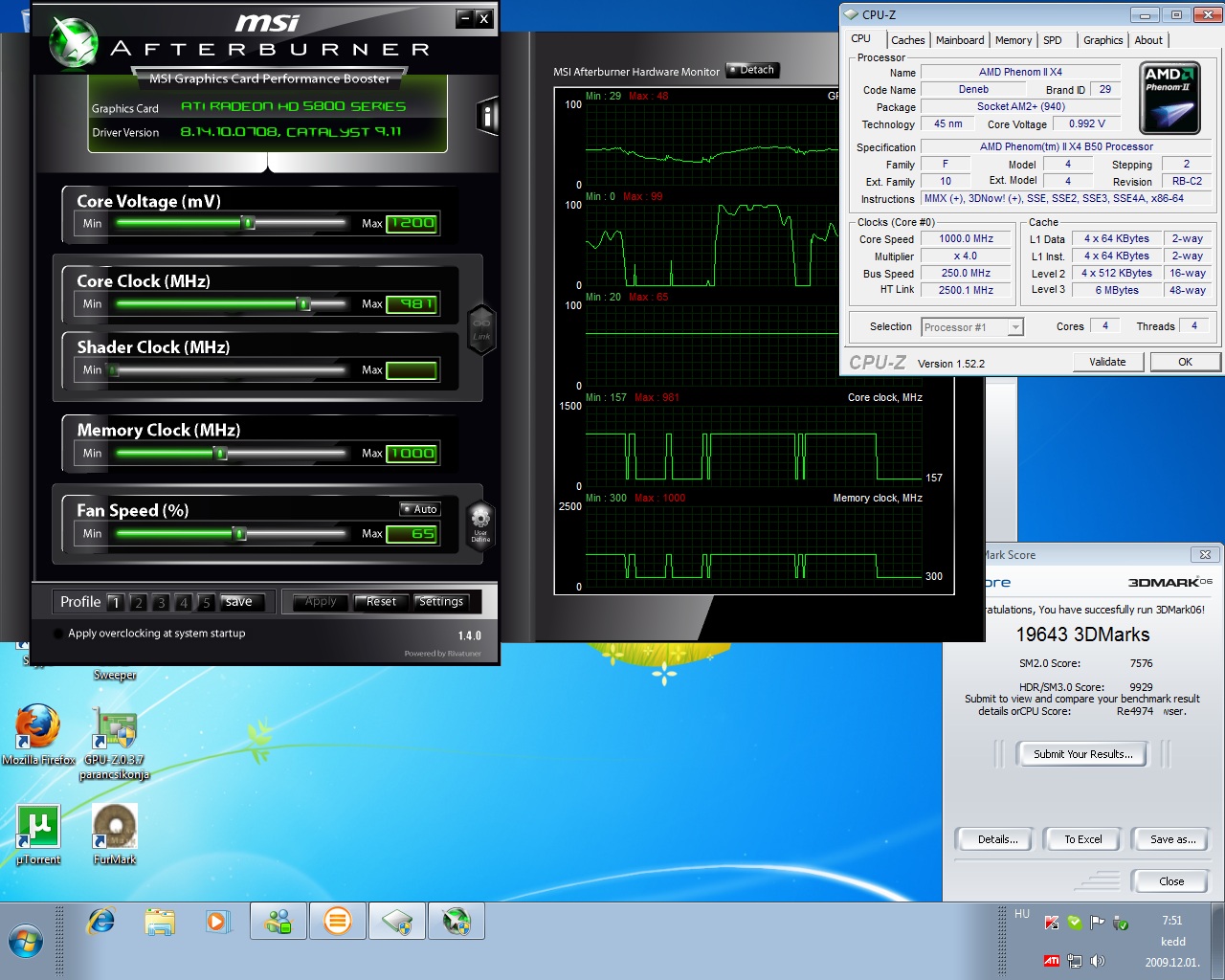The width and height of the screenshot is (1225, 980).
Task: Click OK in CPU-Z
Action: (x=1185, y=362)
